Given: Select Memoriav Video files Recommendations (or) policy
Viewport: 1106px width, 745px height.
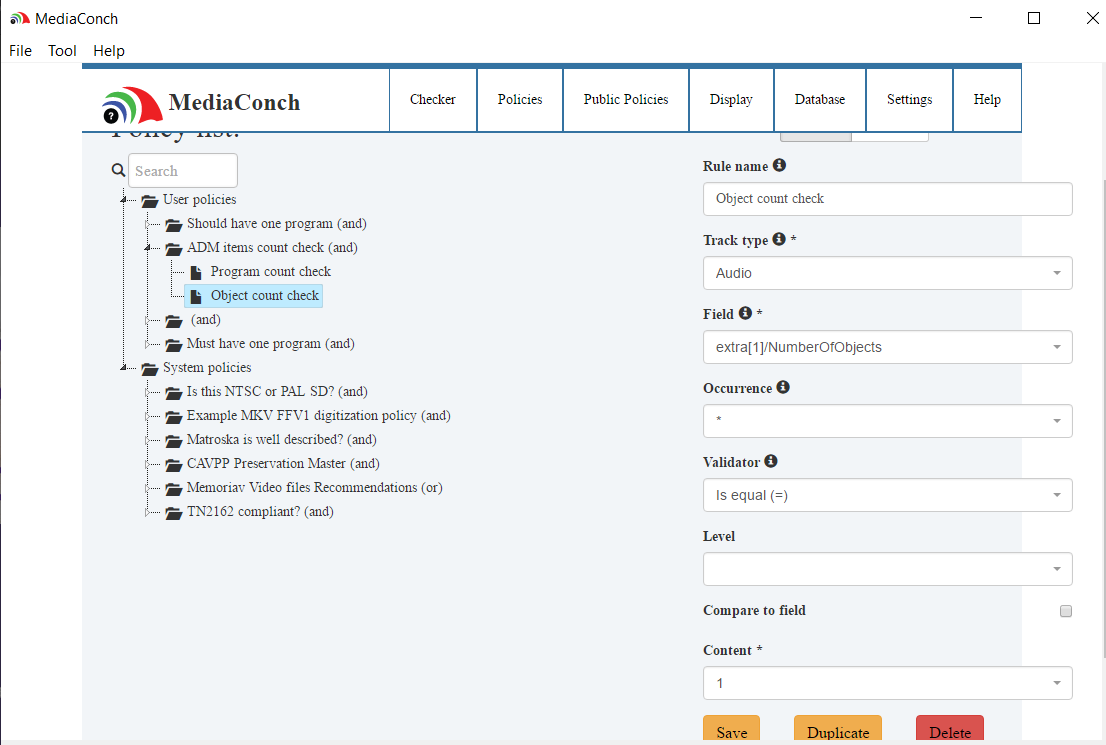Looking at the screenshot, I should [315, 487].
